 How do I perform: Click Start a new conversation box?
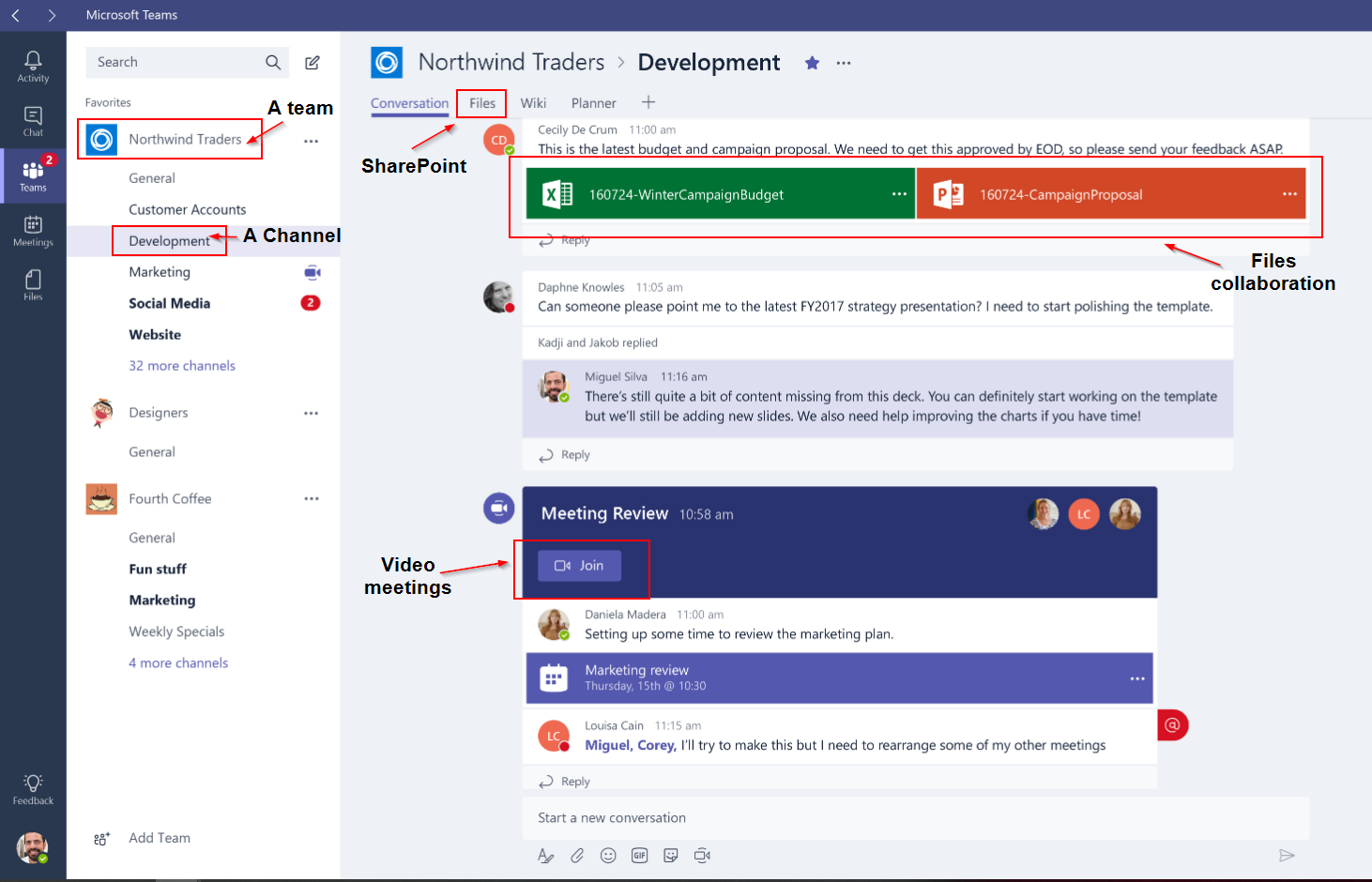point(915,818)
